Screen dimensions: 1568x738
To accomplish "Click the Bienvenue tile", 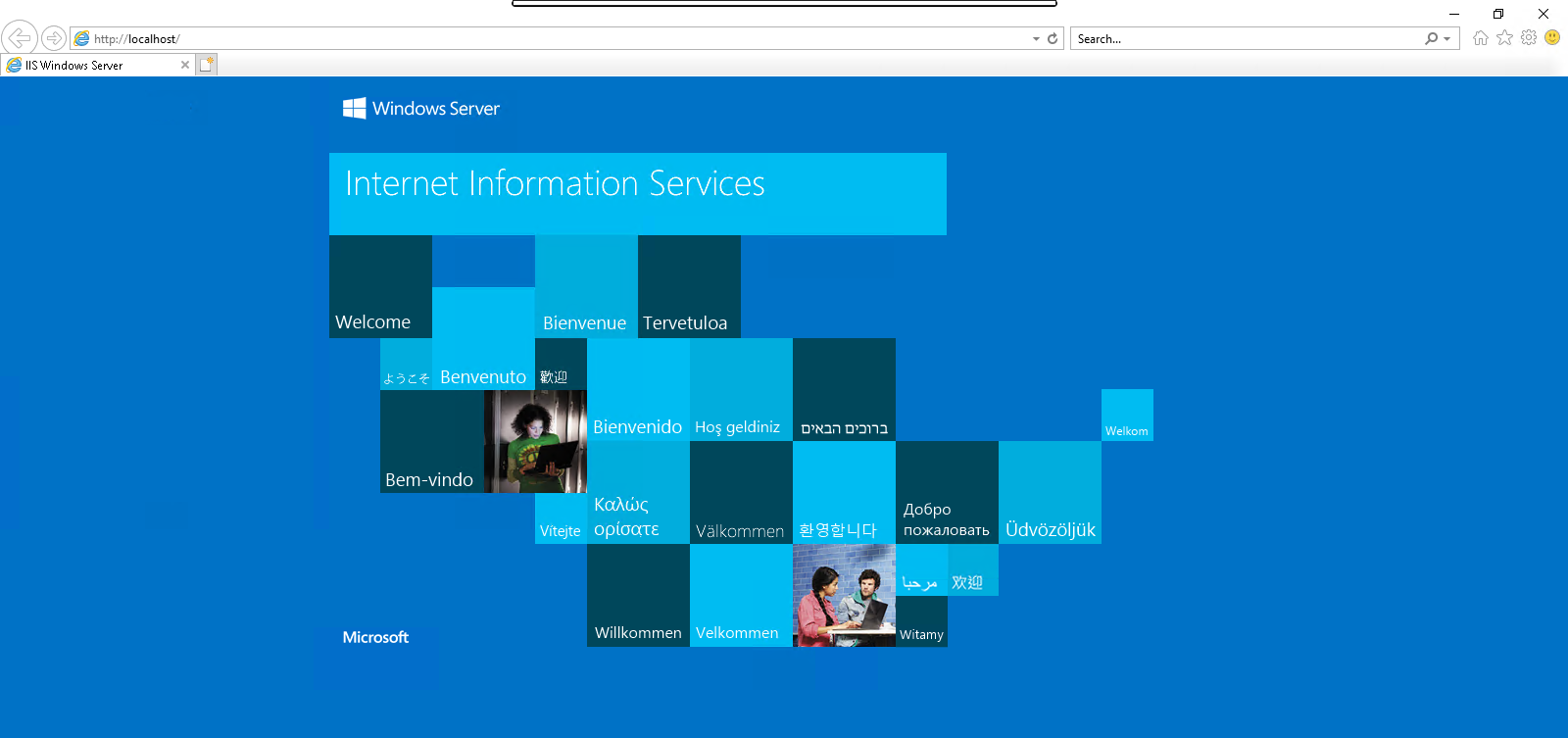I will coord(586,286).
